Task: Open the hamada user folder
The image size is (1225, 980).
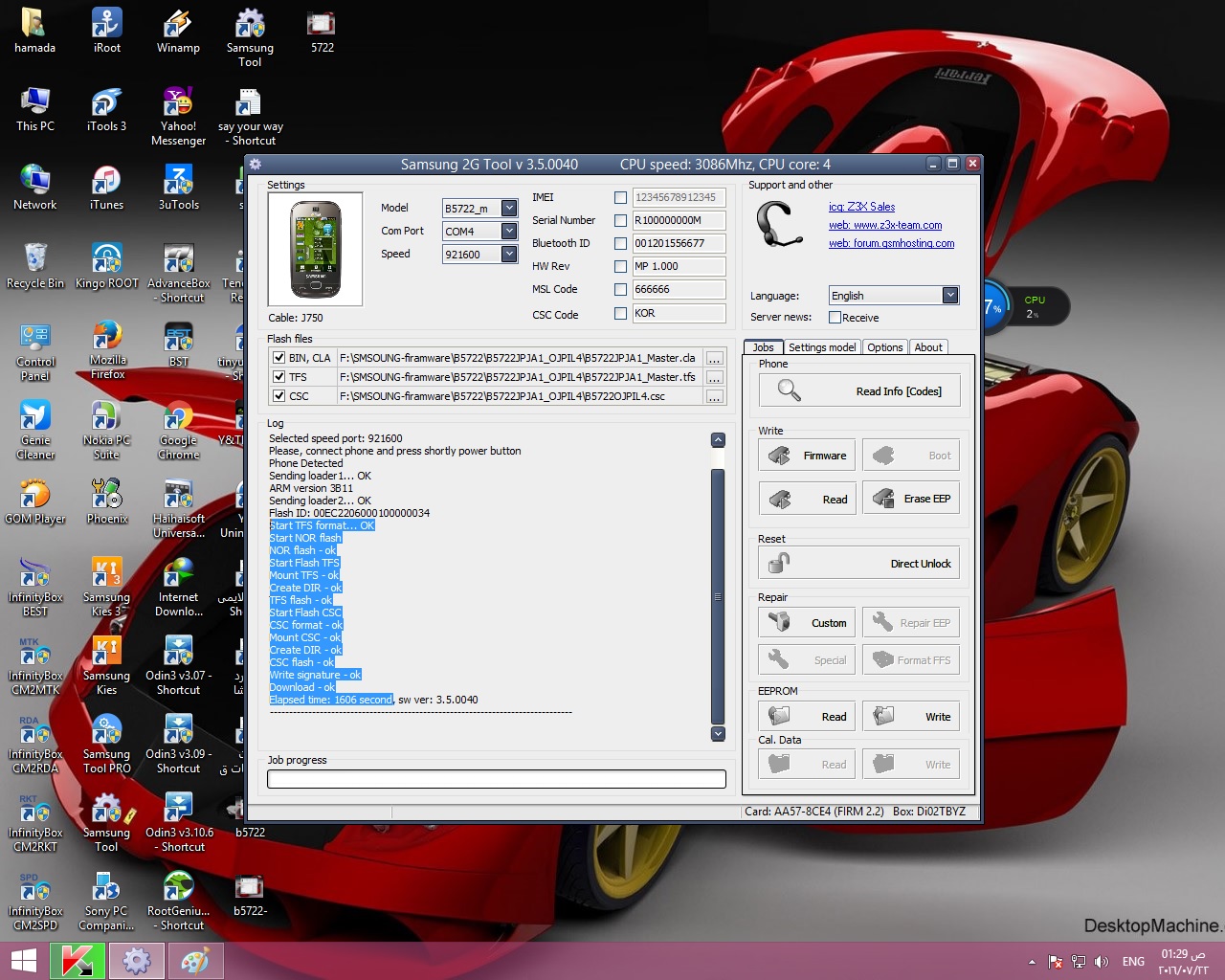Action: point(34,31)
